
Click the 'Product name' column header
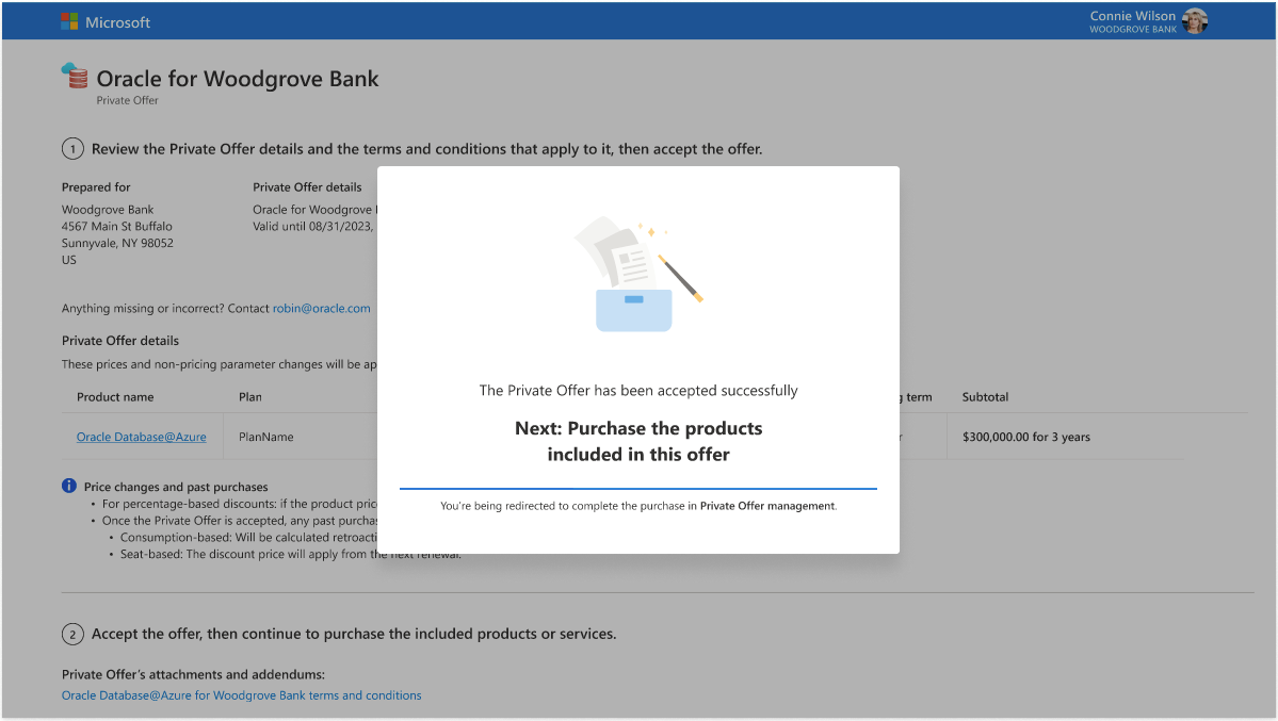[115, 397]
